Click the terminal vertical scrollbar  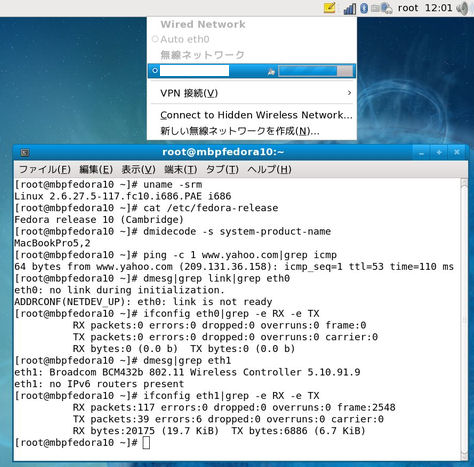[x=464, y=320]
